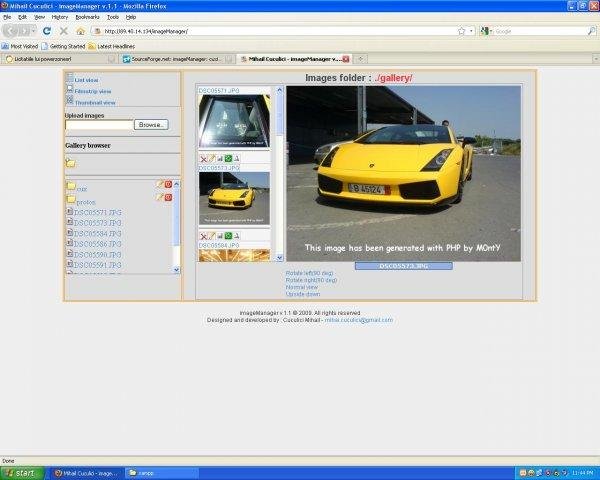Click the Thumbnail view icon
The width and height of the screenshot is (600, 480).
(70, 100)
